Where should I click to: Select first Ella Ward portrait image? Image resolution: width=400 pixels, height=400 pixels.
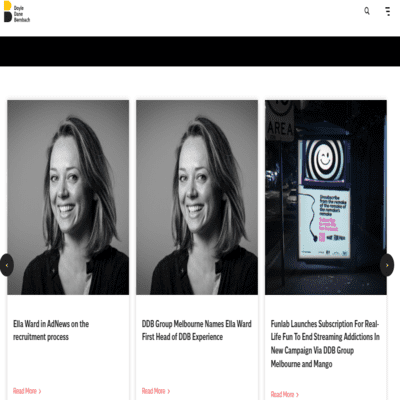coord(68,197)
